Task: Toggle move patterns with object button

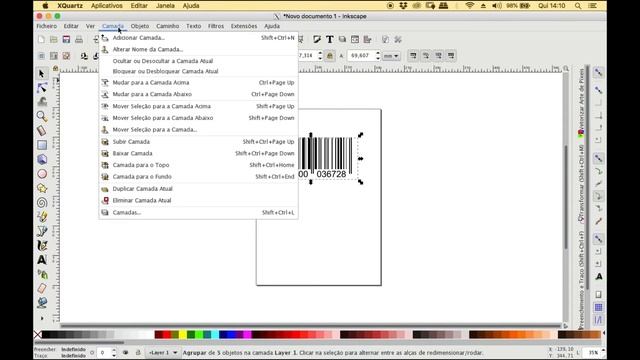Action: 451,56
